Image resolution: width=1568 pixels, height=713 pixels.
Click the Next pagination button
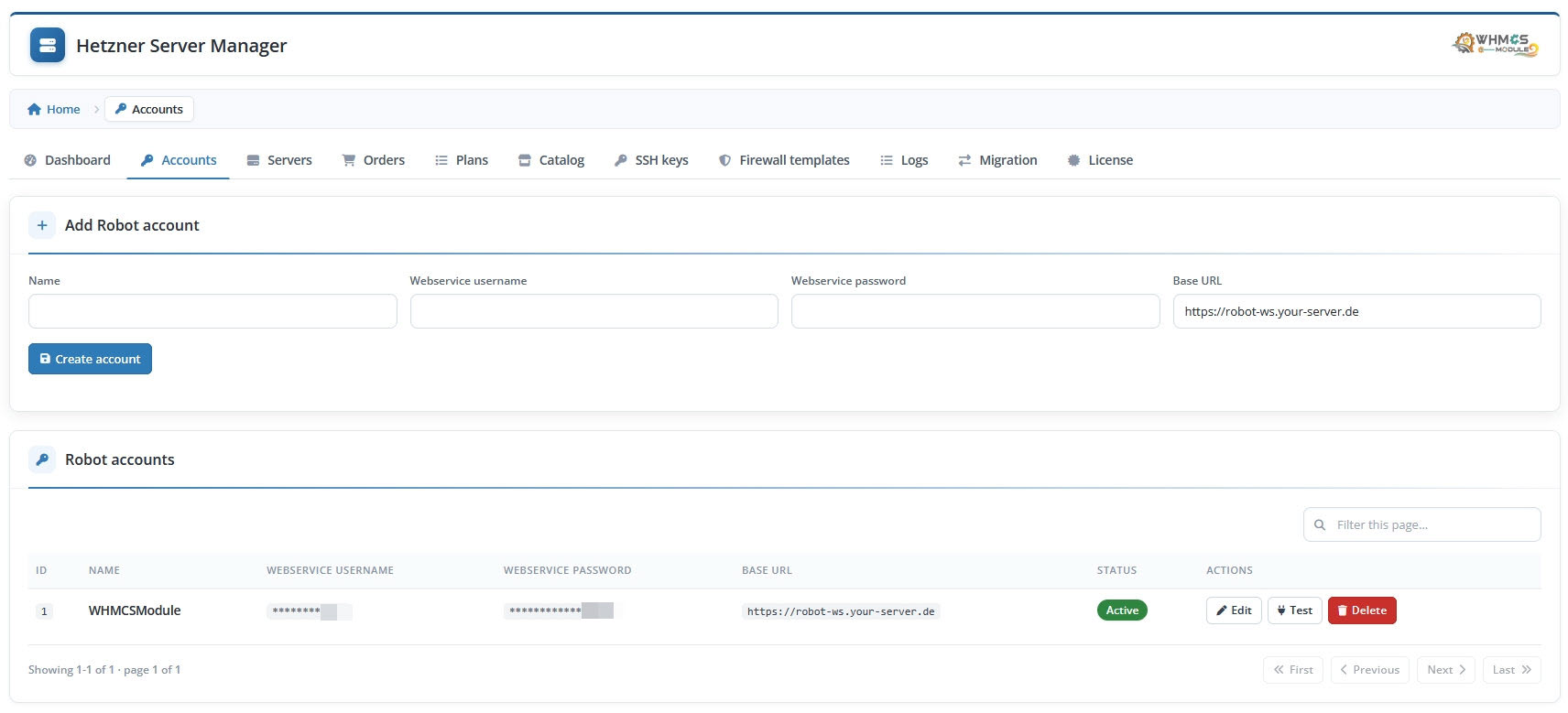pos(1445,670)
